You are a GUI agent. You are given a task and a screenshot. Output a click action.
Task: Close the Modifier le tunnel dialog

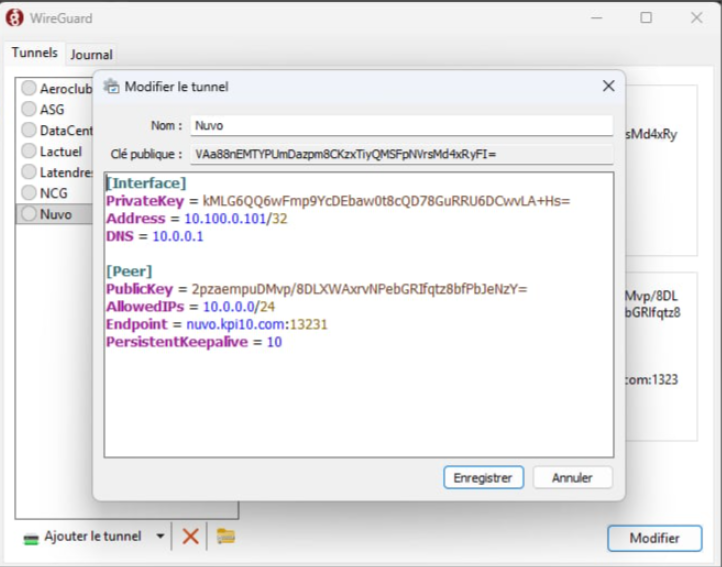(x=608, y=86)
